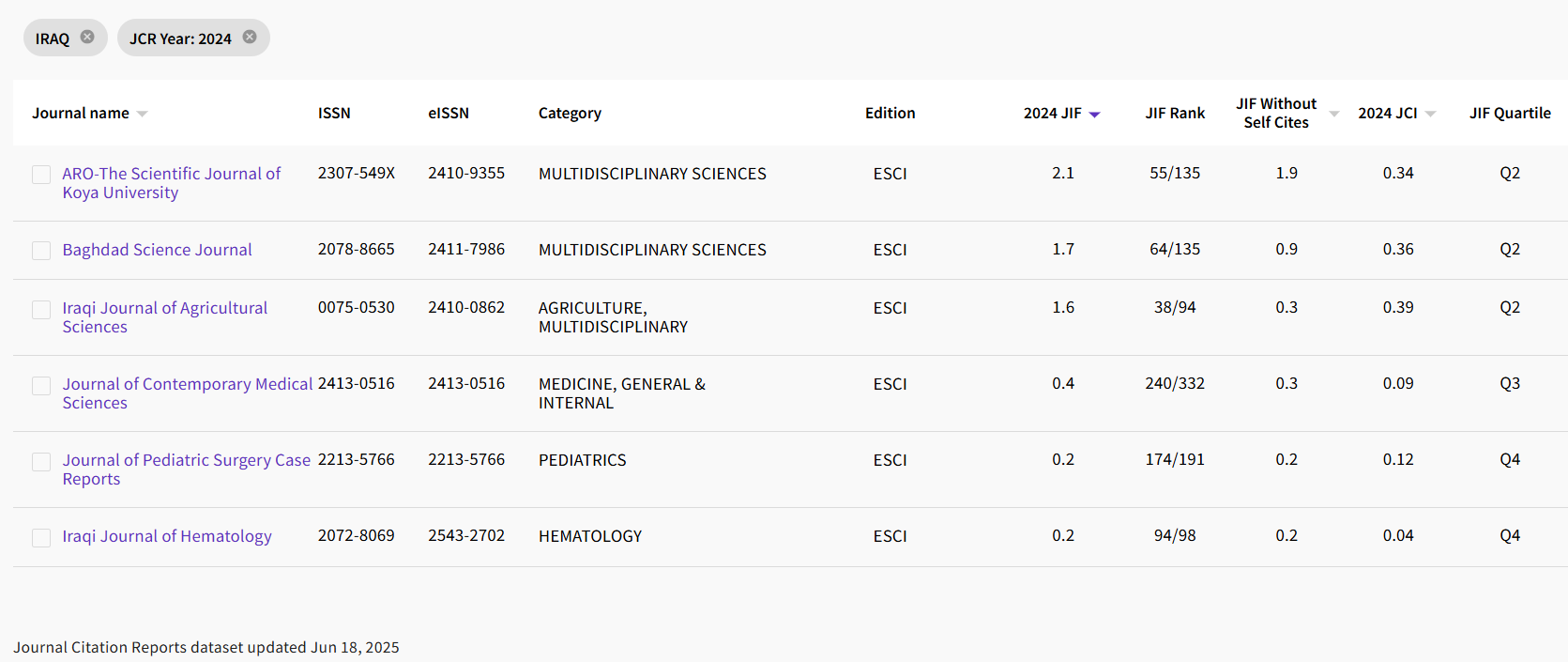Viewport: 1568px width, 662px height.
Task: Open Baghdad Science Journal link
Action: [157, 250]
